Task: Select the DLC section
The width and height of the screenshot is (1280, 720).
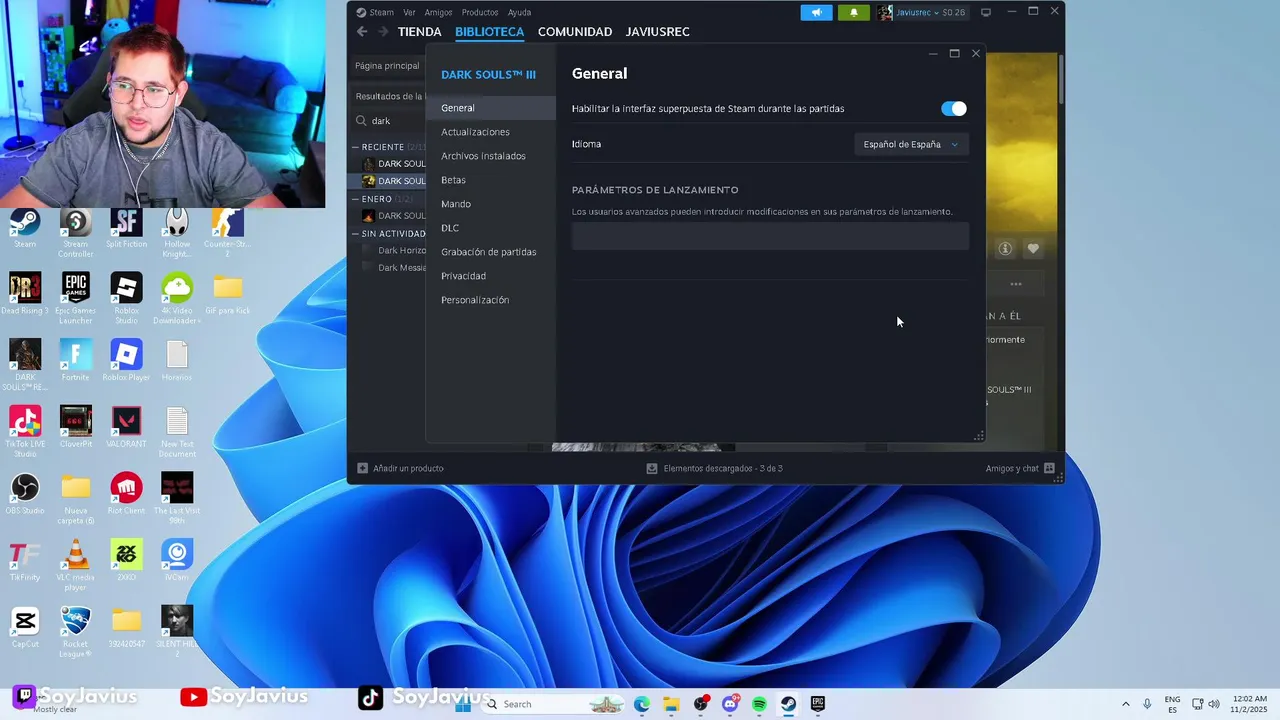Action: point(450,228)
